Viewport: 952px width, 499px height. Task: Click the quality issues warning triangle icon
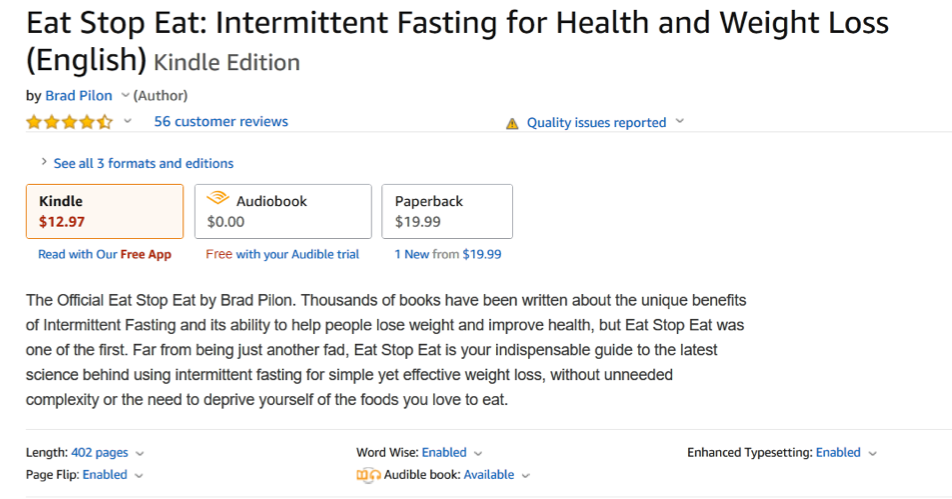point(512,123)
